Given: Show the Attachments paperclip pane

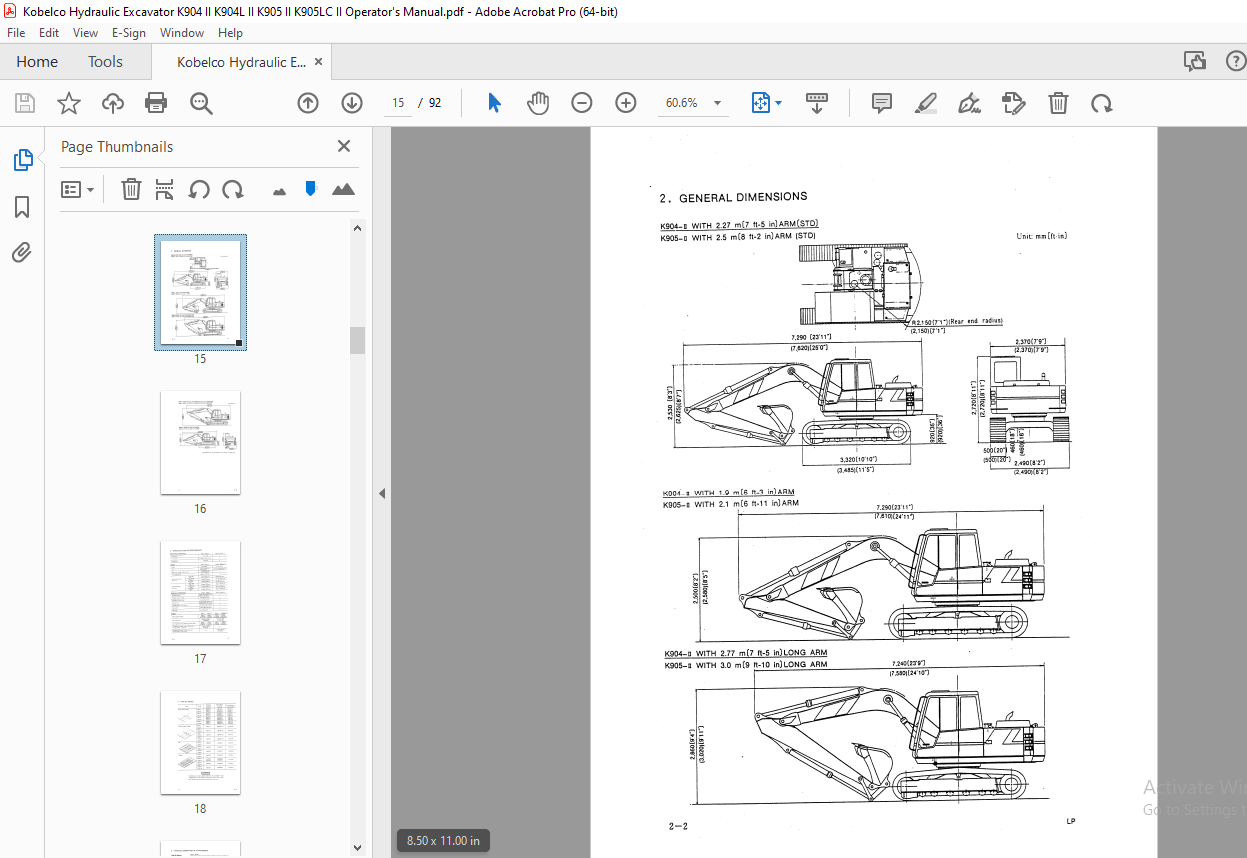Looking at the screenshot, I should point(22,253).
